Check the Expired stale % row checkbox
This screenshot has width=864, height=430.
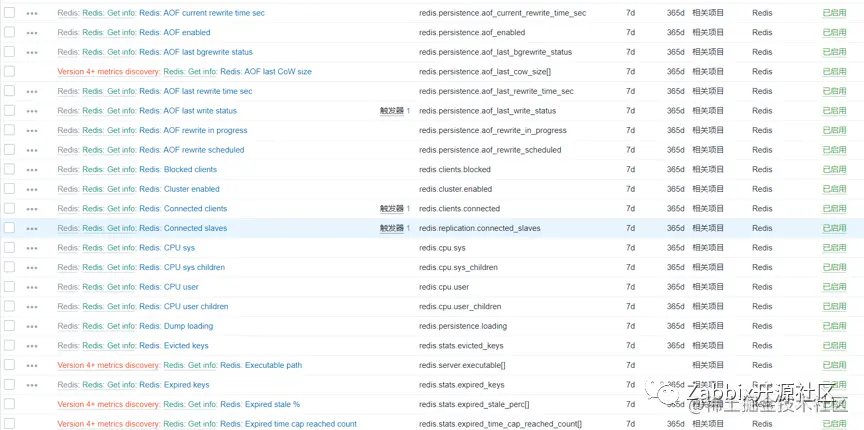(x=9, y=404)
